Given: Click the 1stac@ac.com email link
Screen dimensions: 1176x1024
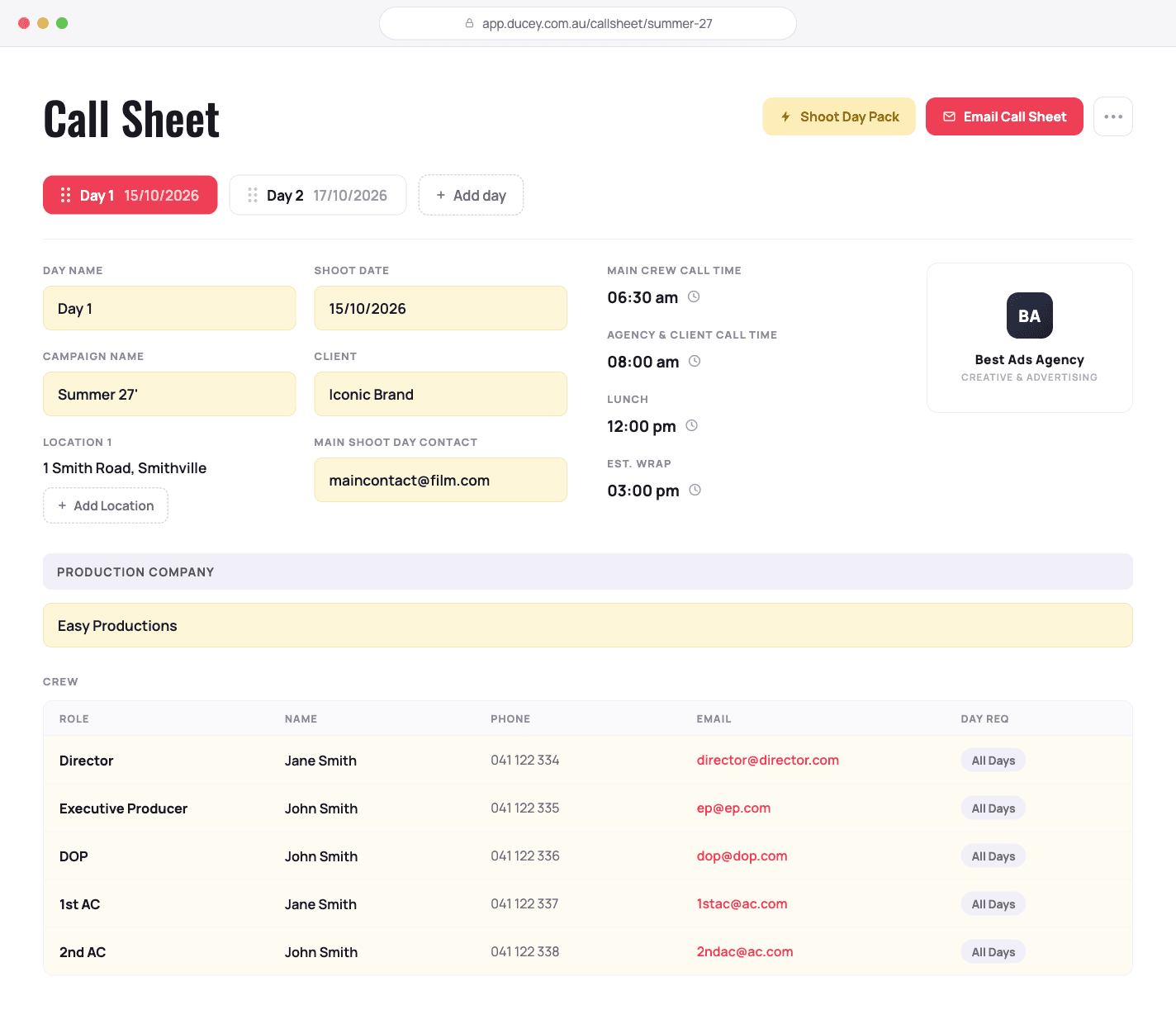Looking at the screenshot, I should (742, 904).
